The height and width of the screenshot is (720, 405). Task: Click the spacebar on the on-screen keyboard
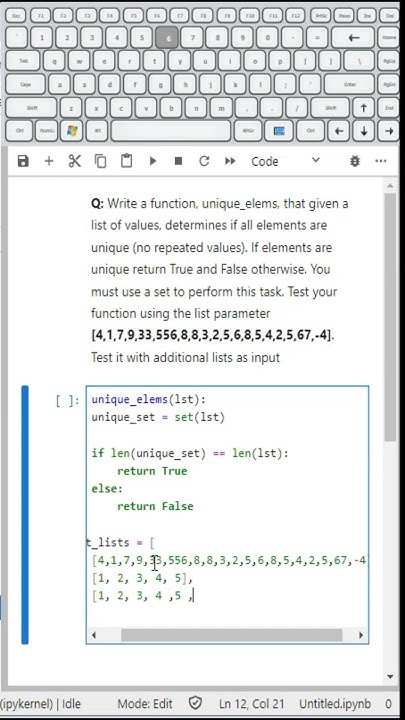[171, 131]
